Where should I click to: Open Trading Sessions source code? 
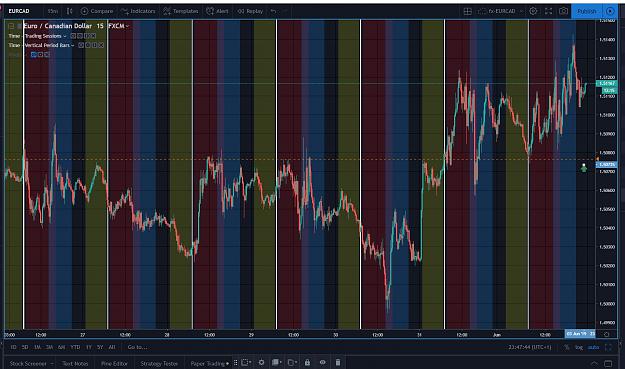click(86, 36)
